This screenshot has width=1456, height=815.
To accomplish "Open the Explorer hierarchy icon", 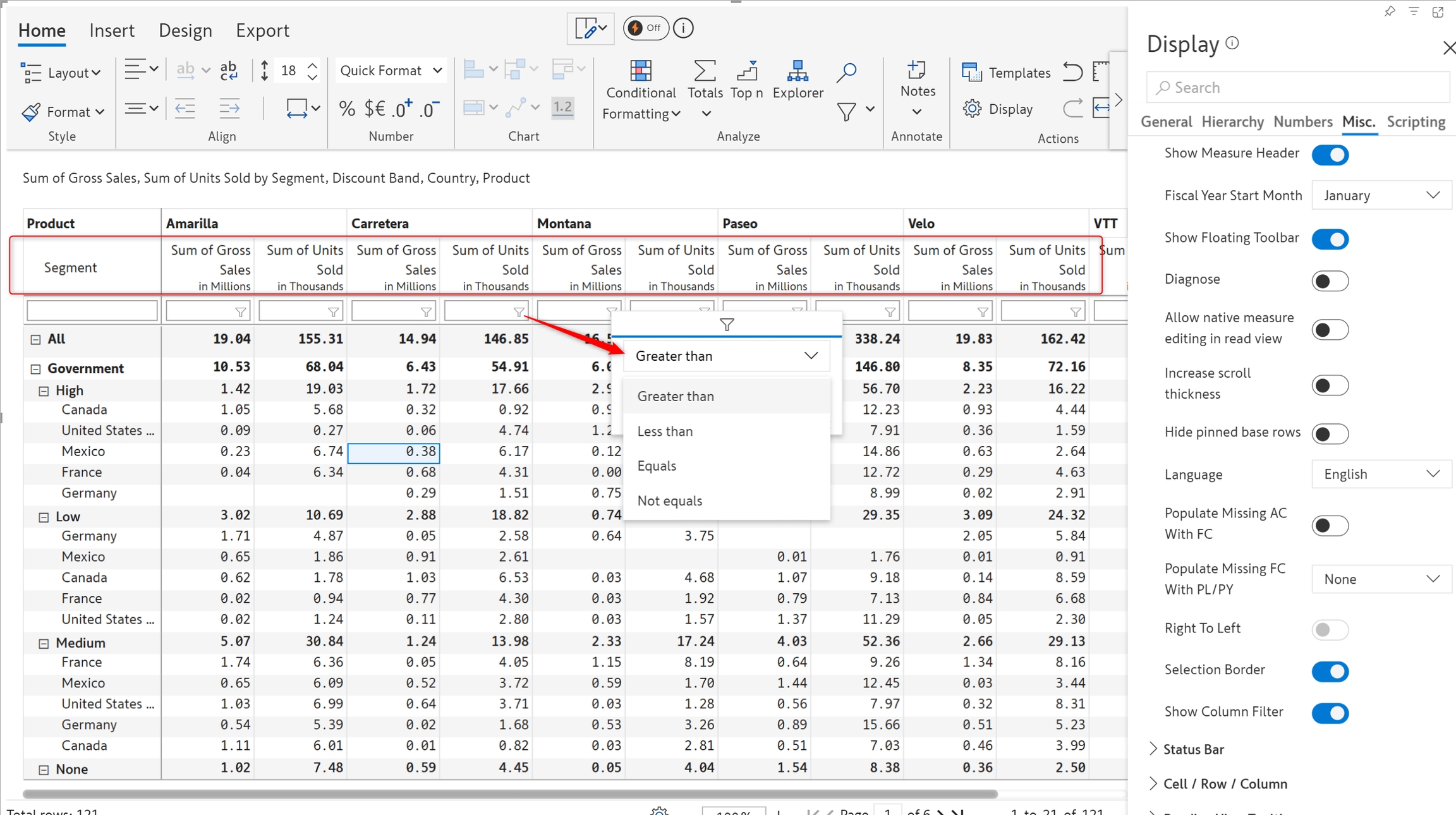I will click(798, 71).
